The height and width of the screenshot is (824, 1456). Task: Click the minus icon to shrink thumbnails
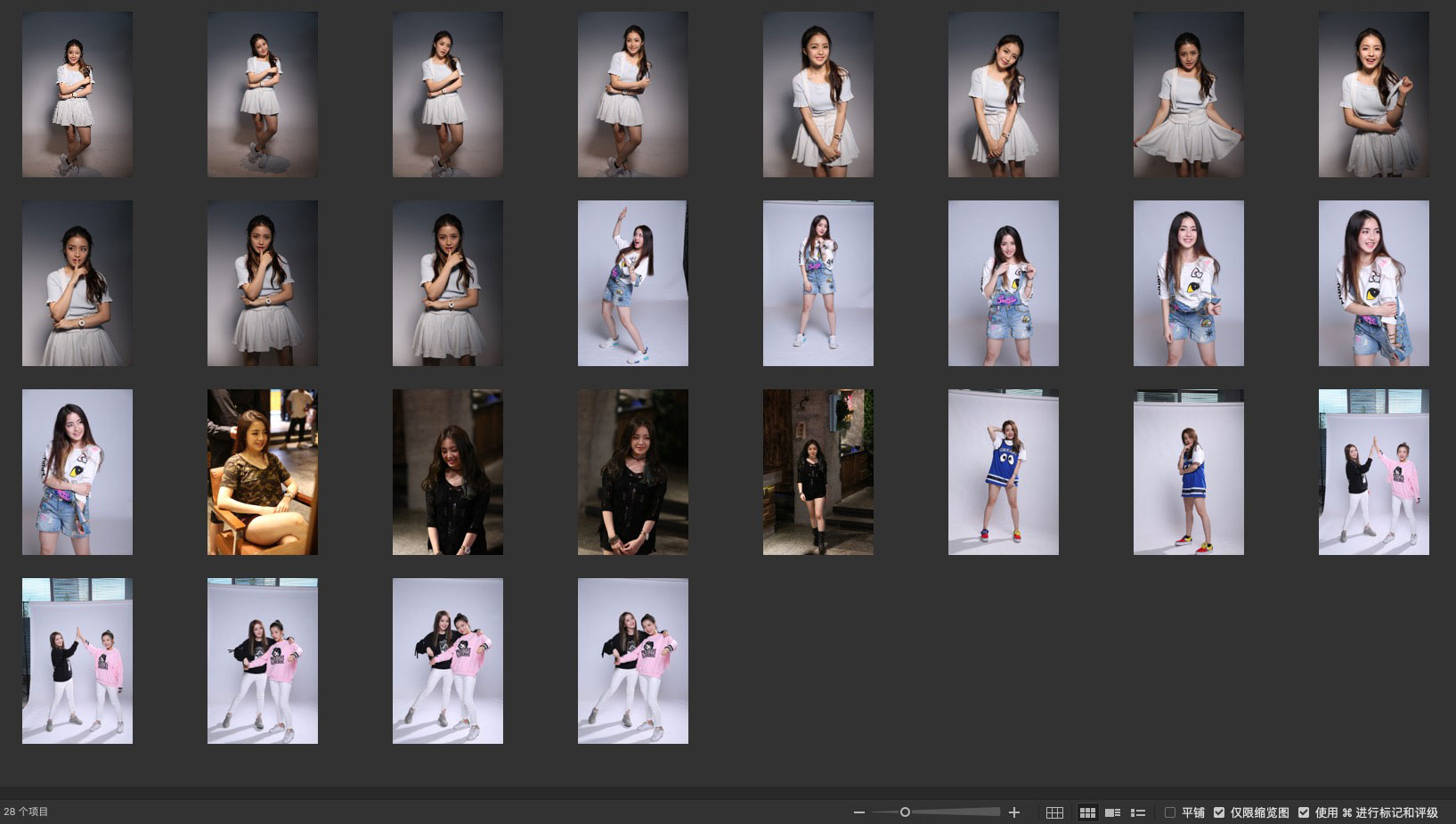click(x=858, y=812)
